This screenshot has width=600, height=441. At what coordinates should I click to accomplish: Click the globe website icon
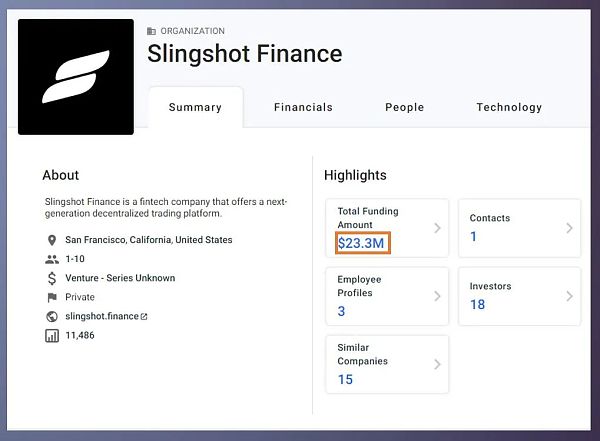click(52, 317)
